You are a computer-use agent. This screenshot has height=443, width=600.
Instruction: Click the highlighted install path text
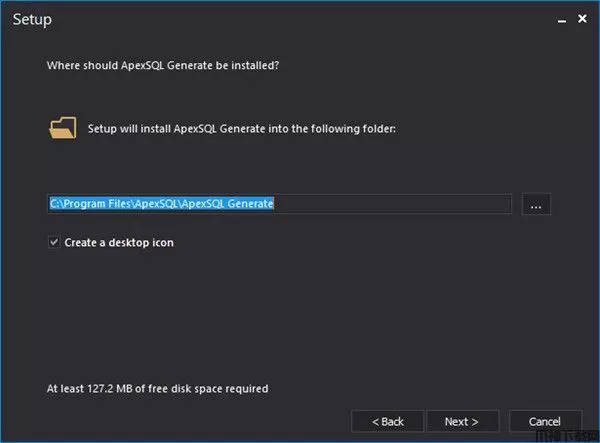tap(161, 204)
